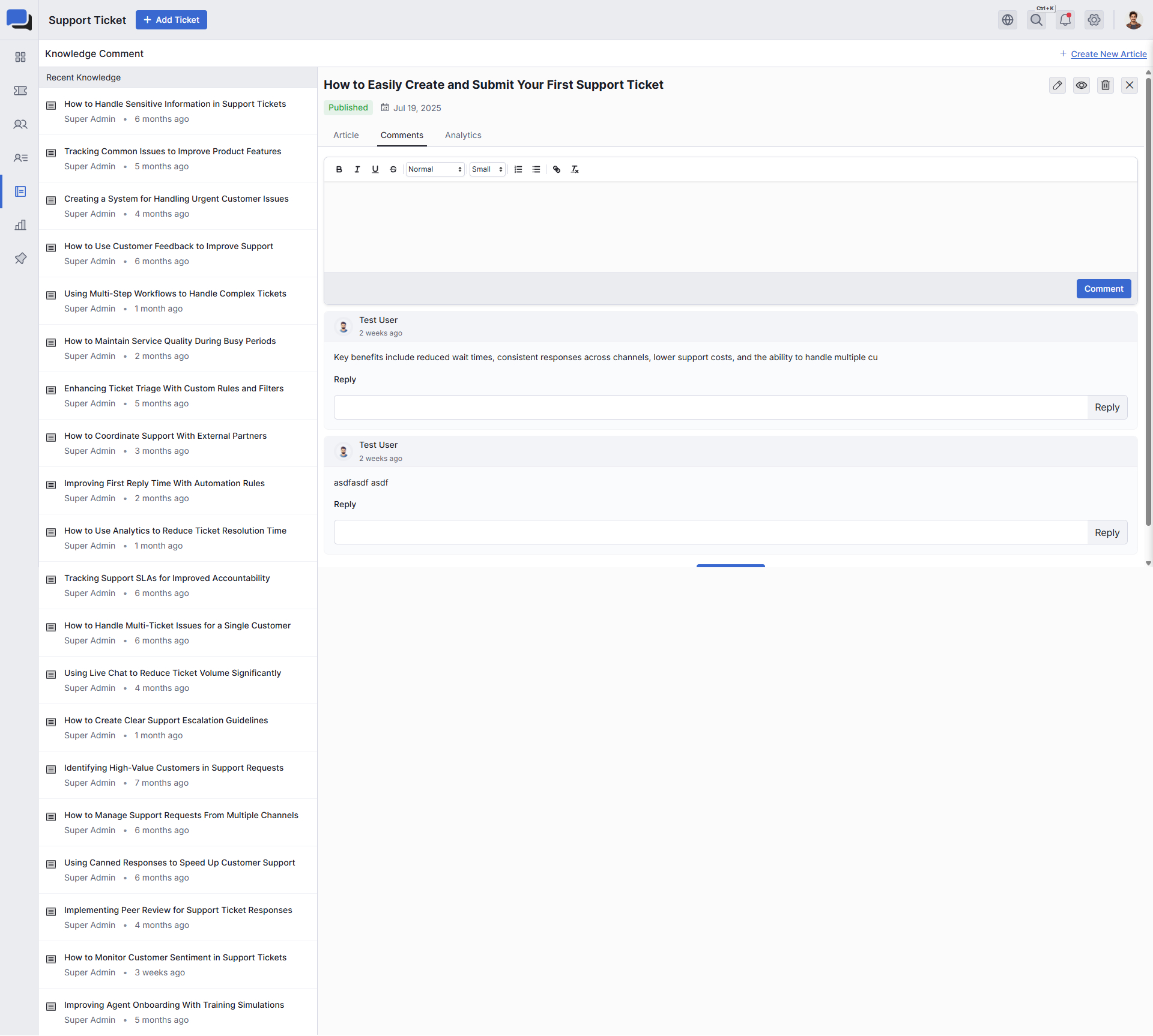
Task: Open the Create New Article link
Action: 1108,54
